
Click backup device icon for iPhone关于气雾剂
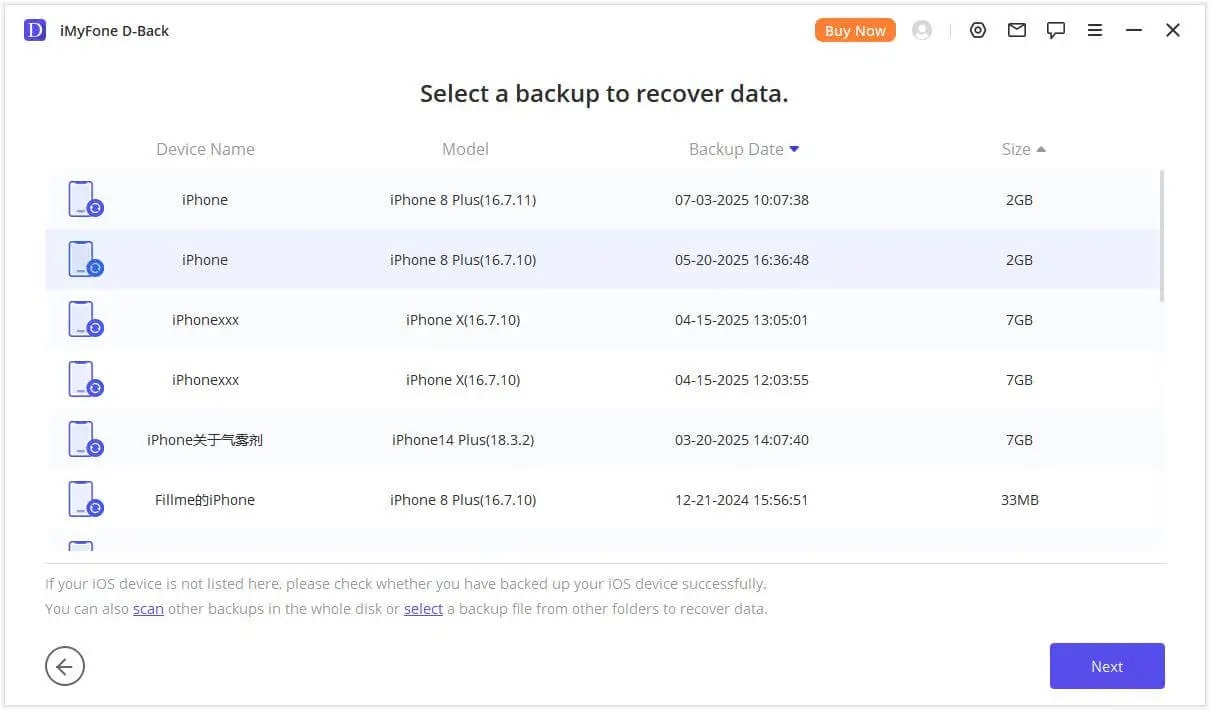(85, 440)
